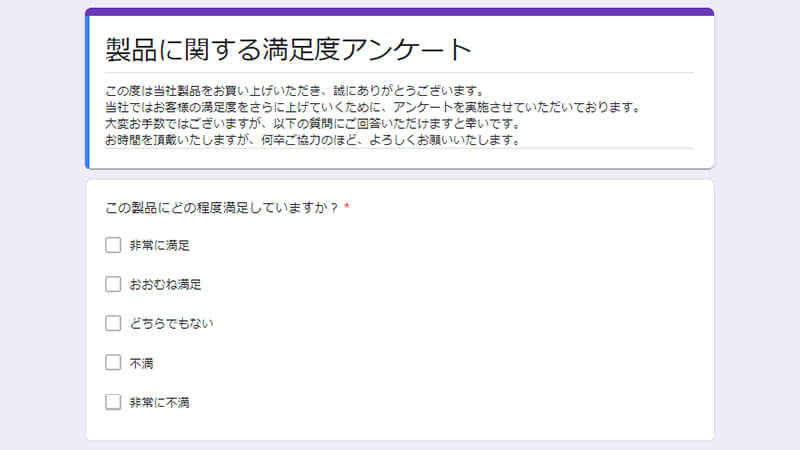
Task: Click the purple top bar of the header card
Action: [400, 12]
